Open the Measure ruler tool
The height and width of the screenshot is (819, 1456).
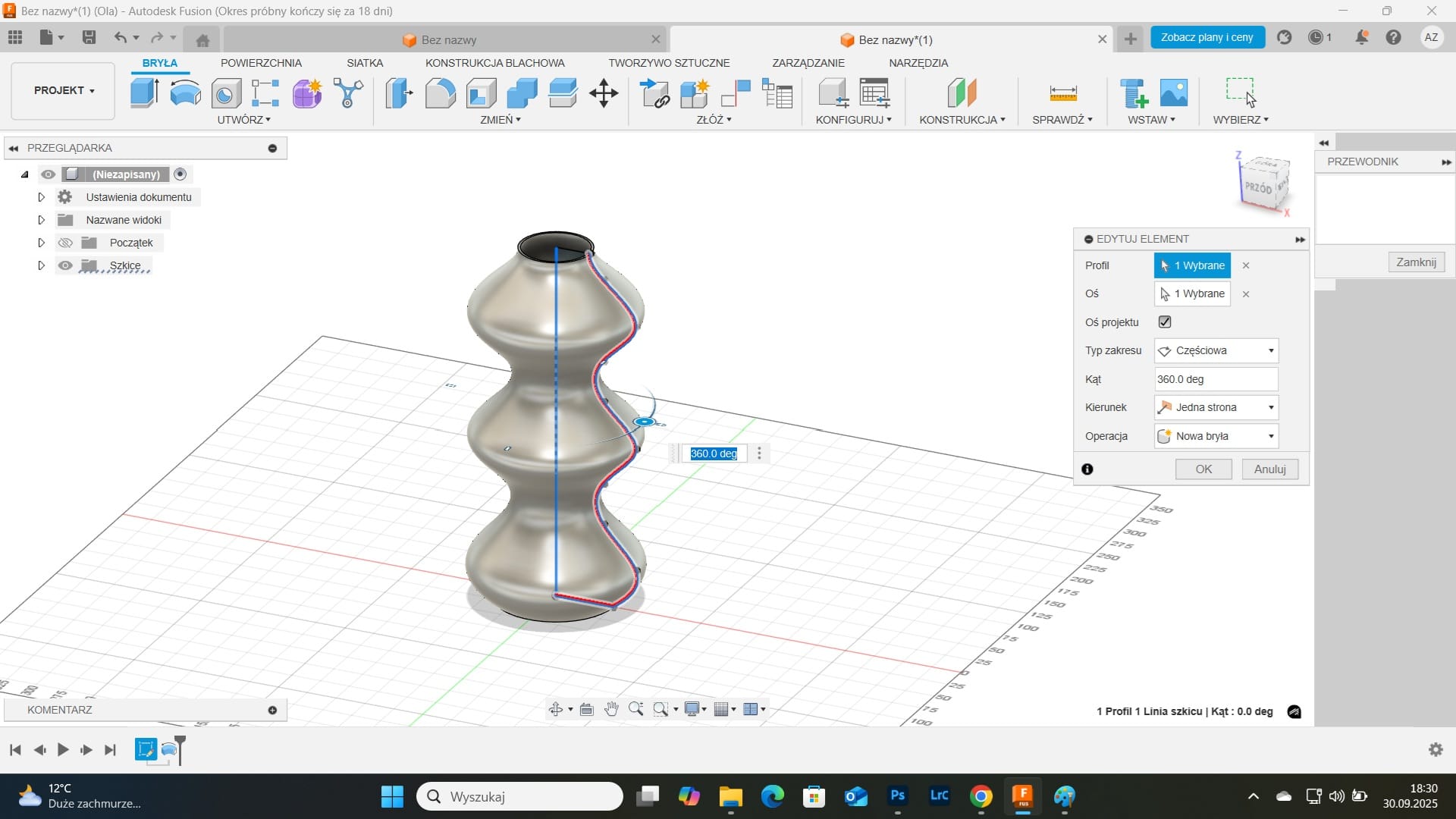tap(1062, 93)
